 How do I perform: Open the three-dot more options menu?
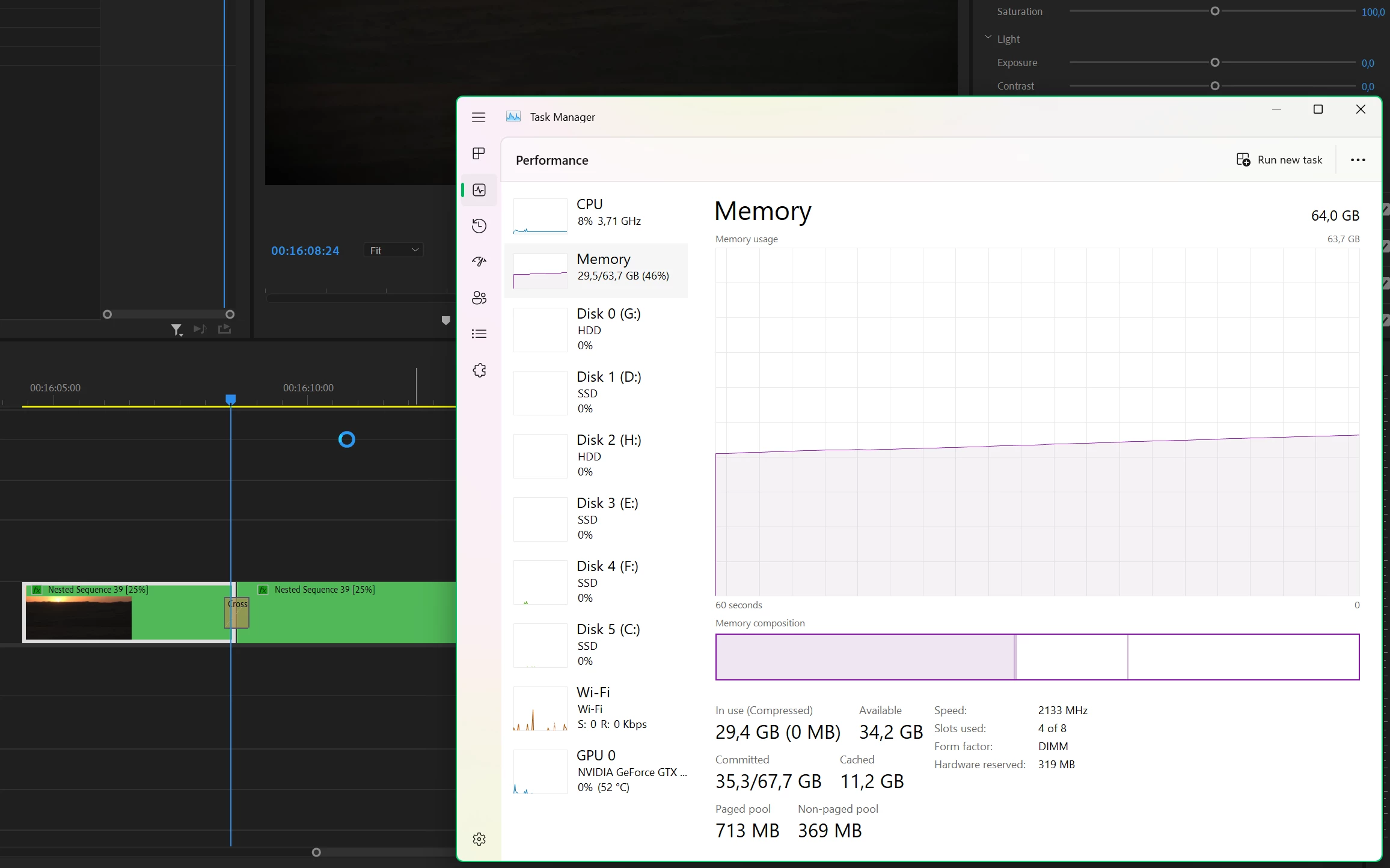(1358, 160)
